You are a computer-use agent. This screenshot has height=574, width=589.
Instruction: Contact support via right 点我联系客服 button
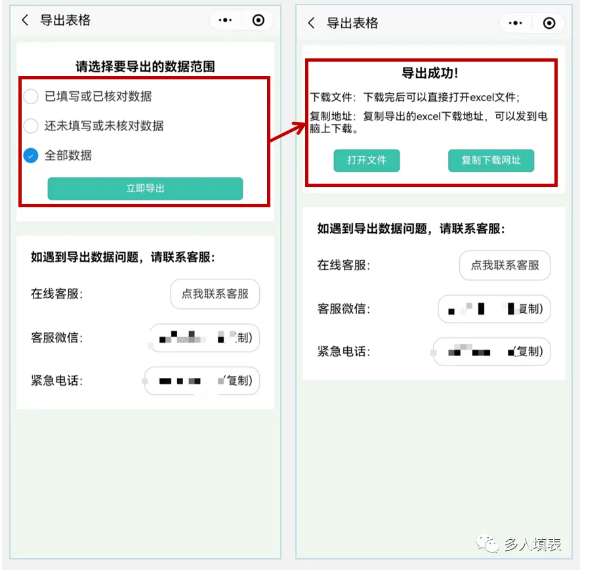505,266
